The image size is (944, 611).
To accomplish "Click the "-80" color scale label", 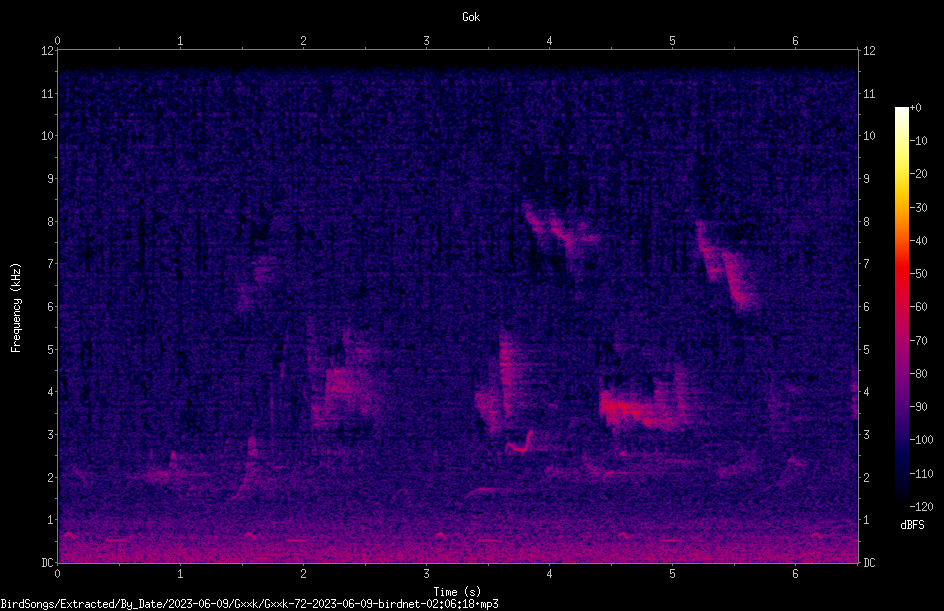I will [x=919, y=374].
